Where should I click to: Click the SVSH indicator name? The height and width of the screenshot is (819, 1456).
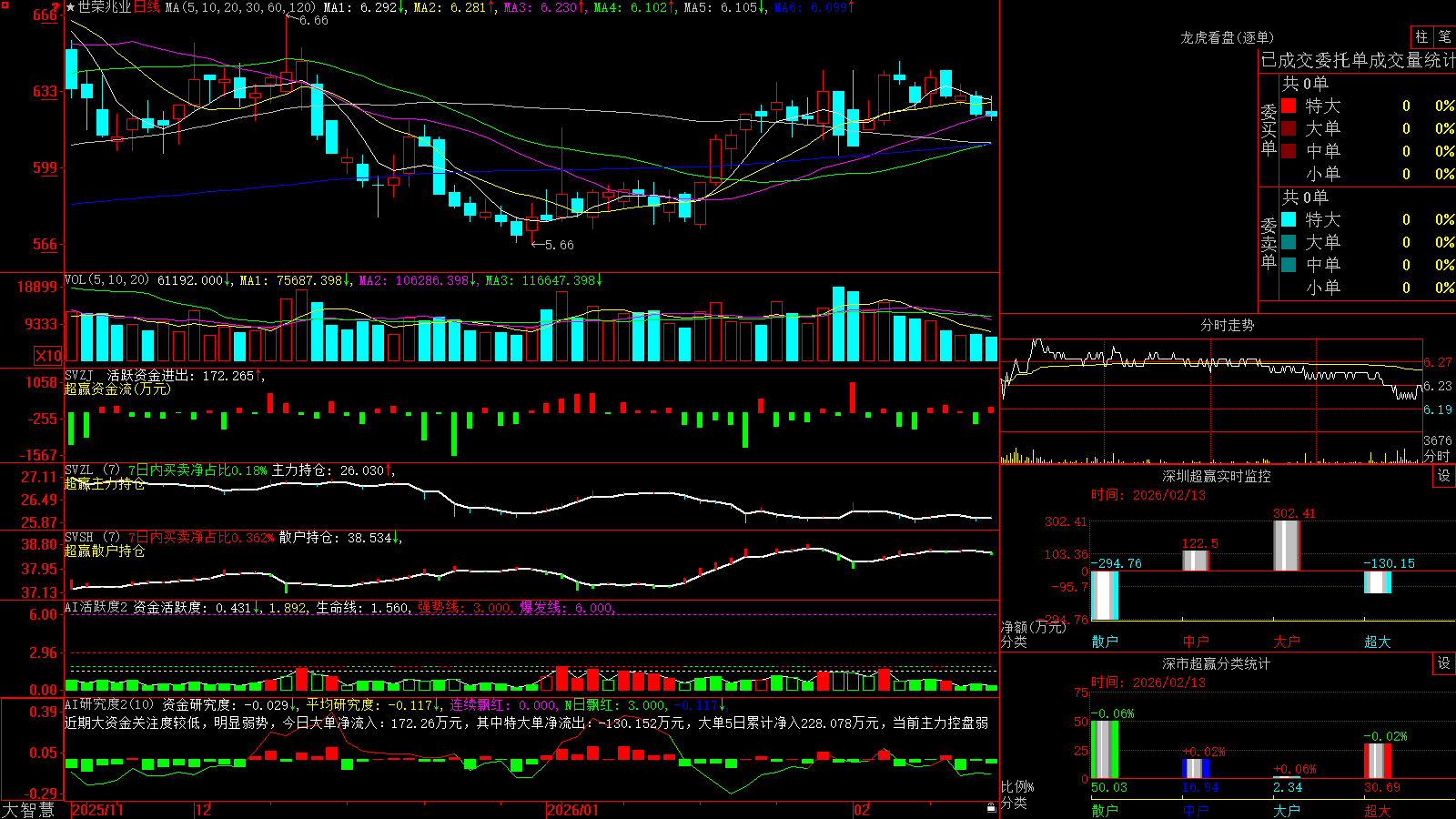tap(79, 538)
